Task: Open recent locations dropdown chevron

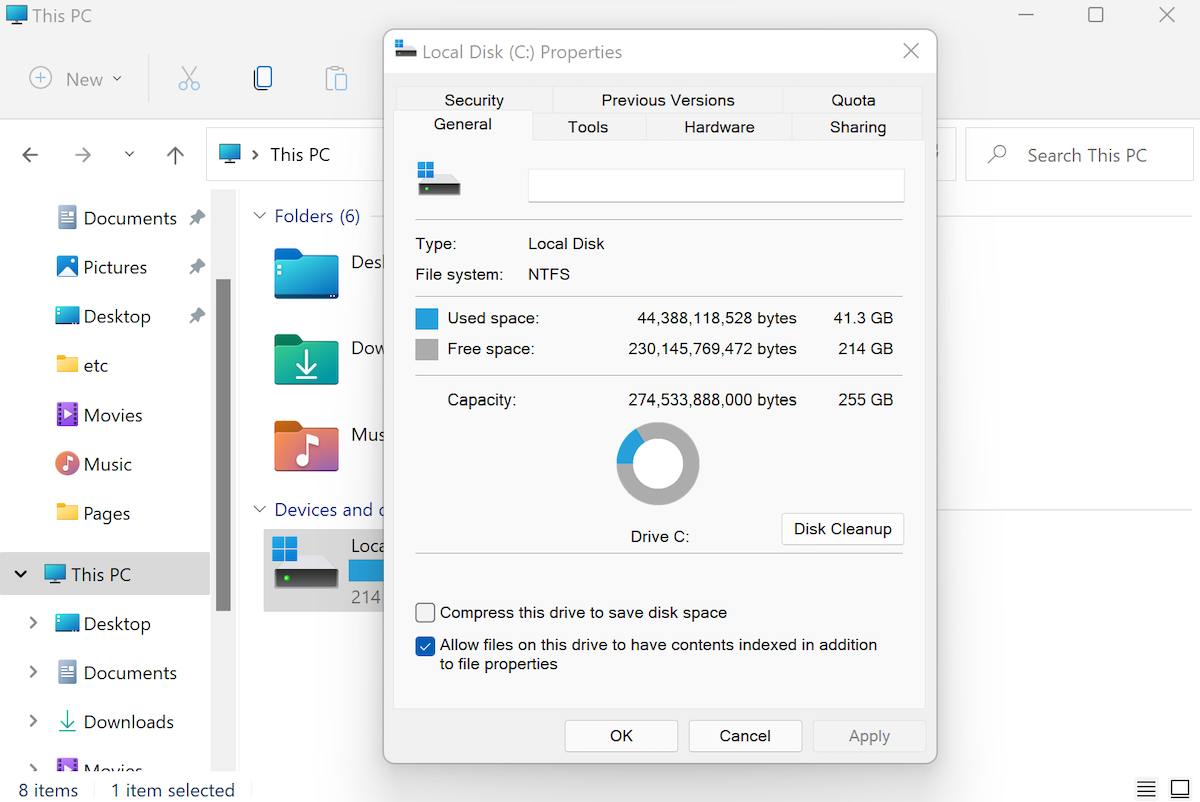Action: [129, 155]
